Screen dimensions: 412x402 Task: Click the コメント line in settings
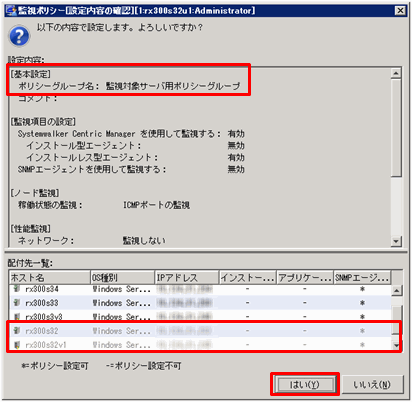click(38, 98)
